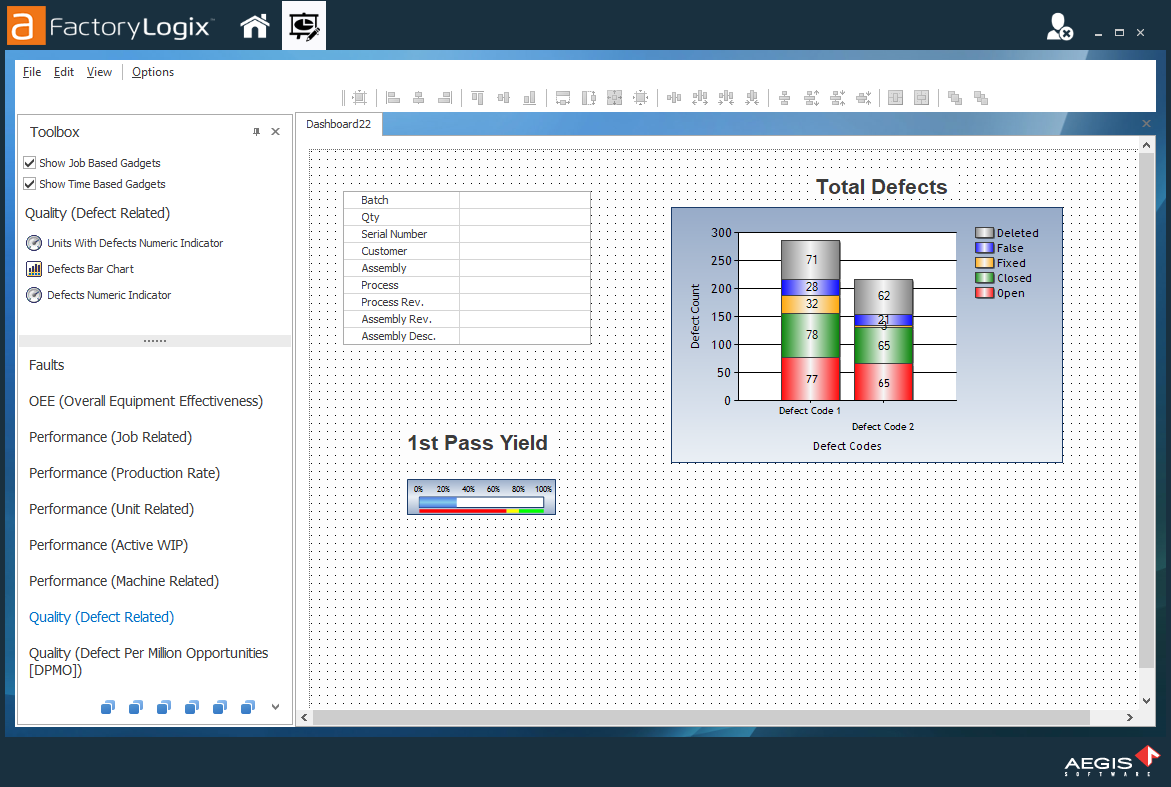The width and height of the screenshot is (1171, 787).
Task: Uncheck Show Job Based Gadgets
Action: pyautogui.click(x=30, y=162)
